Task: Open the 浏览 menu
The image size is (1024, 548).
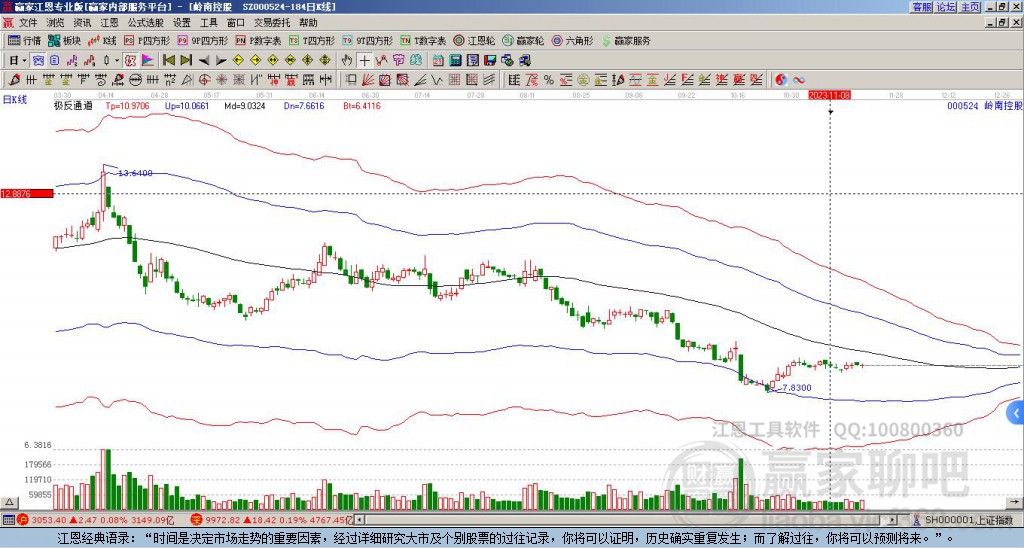Action: point(55,23)
